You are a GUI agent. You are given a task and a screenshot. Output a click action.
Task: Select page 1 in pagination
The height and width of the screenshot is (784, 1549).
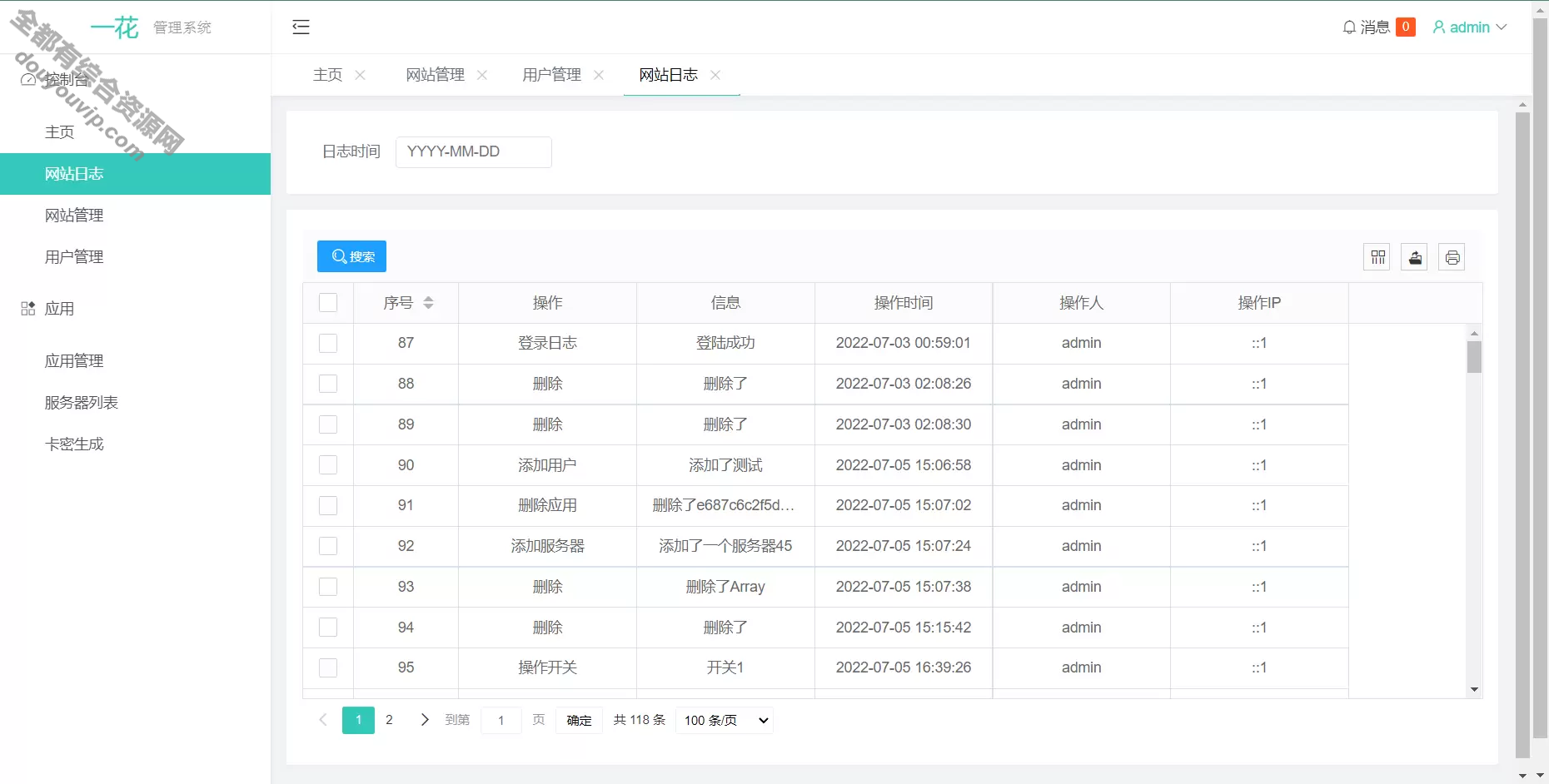(358, 721)
